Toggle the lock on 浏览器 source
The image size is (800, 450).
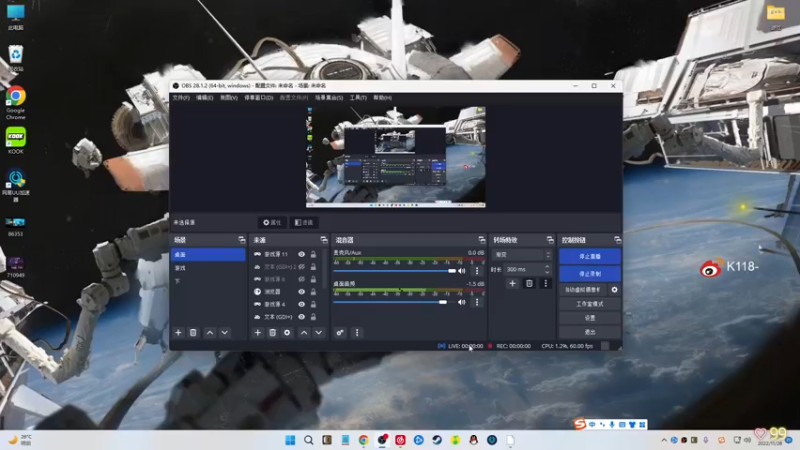[313, 292]
